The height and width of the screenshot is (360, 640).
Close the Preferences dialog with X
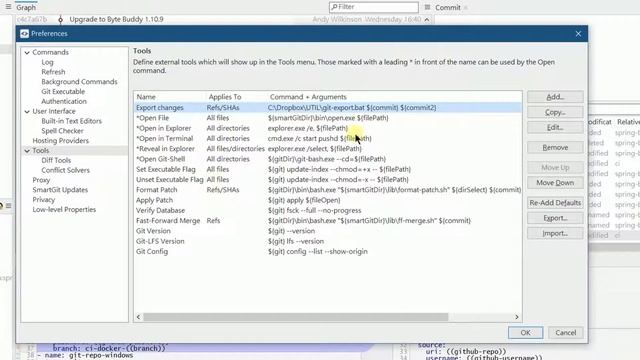(578, 34)
